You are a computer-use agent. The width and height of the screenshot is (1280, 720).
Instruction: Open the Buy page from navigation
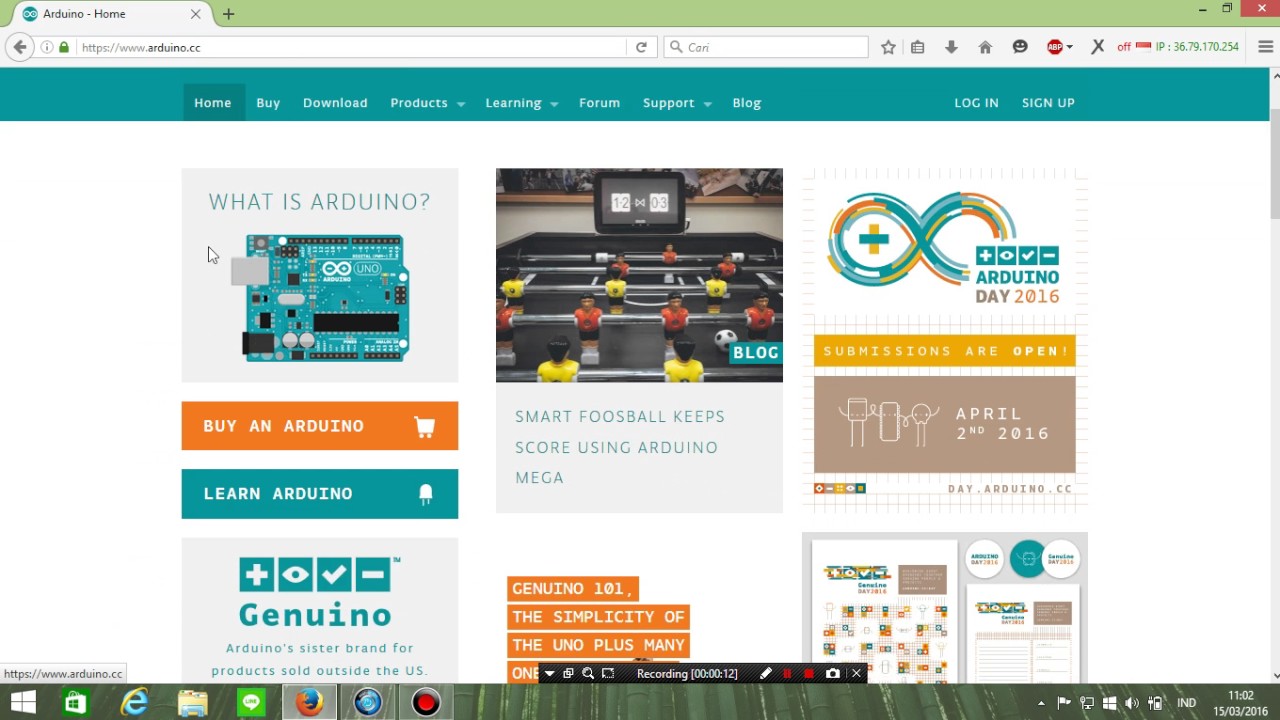tap(268, 102)
